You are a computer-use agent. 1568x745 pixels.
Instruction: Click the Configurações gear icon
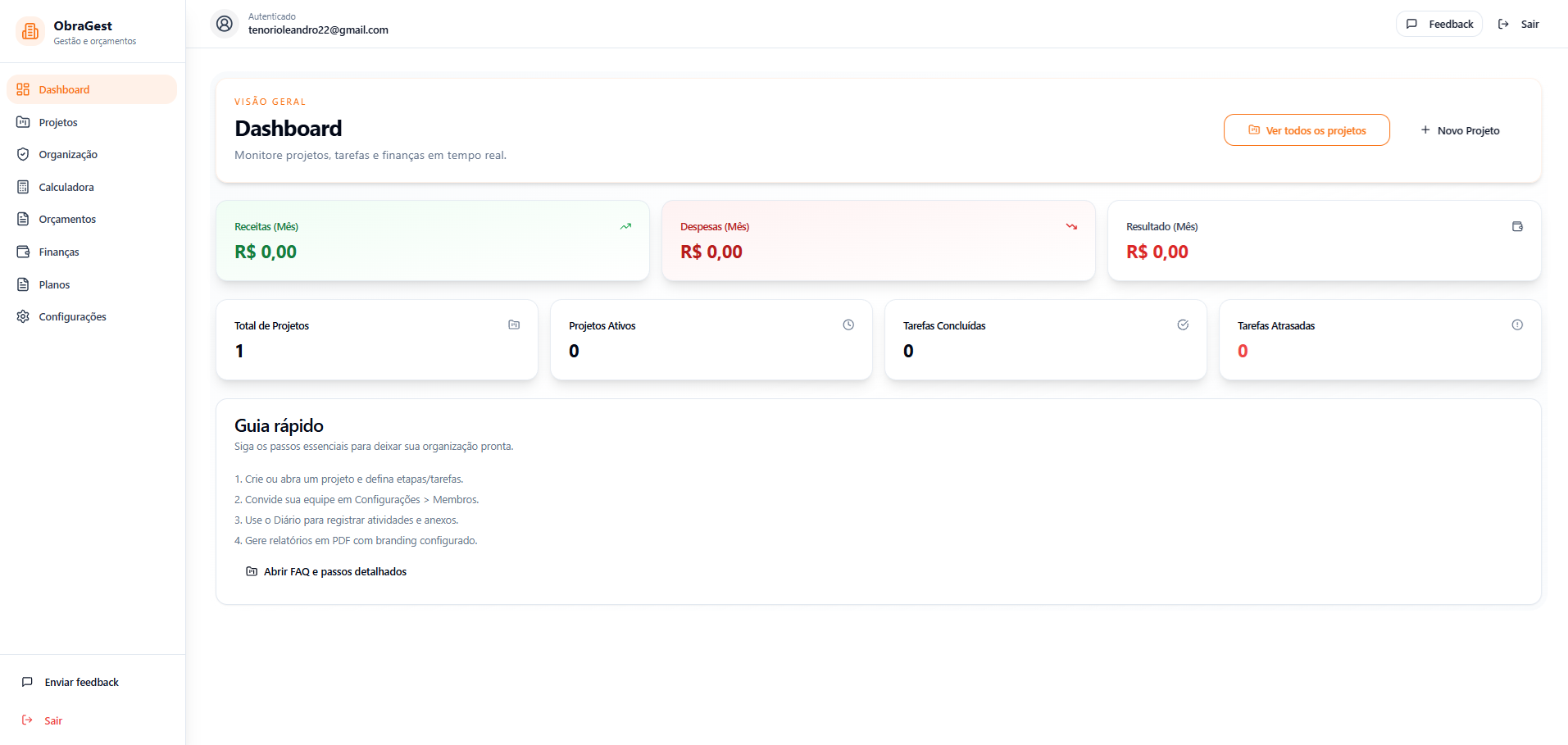coord(23,316)
